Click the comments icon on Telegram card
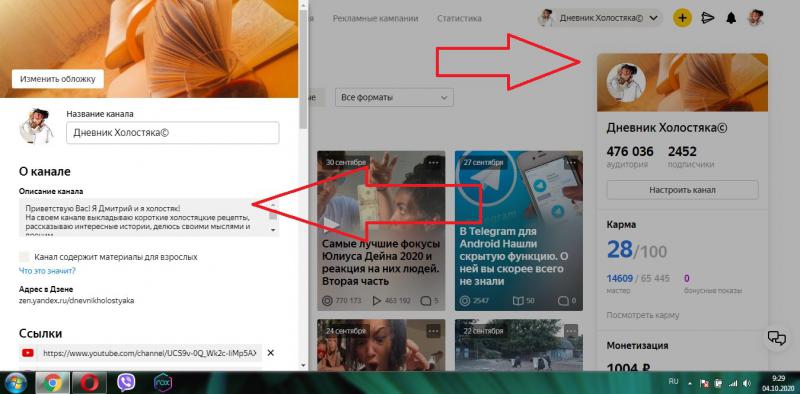The height and width of the screenshot is (394, 800). pyautogui.click(x=563, y=301)
